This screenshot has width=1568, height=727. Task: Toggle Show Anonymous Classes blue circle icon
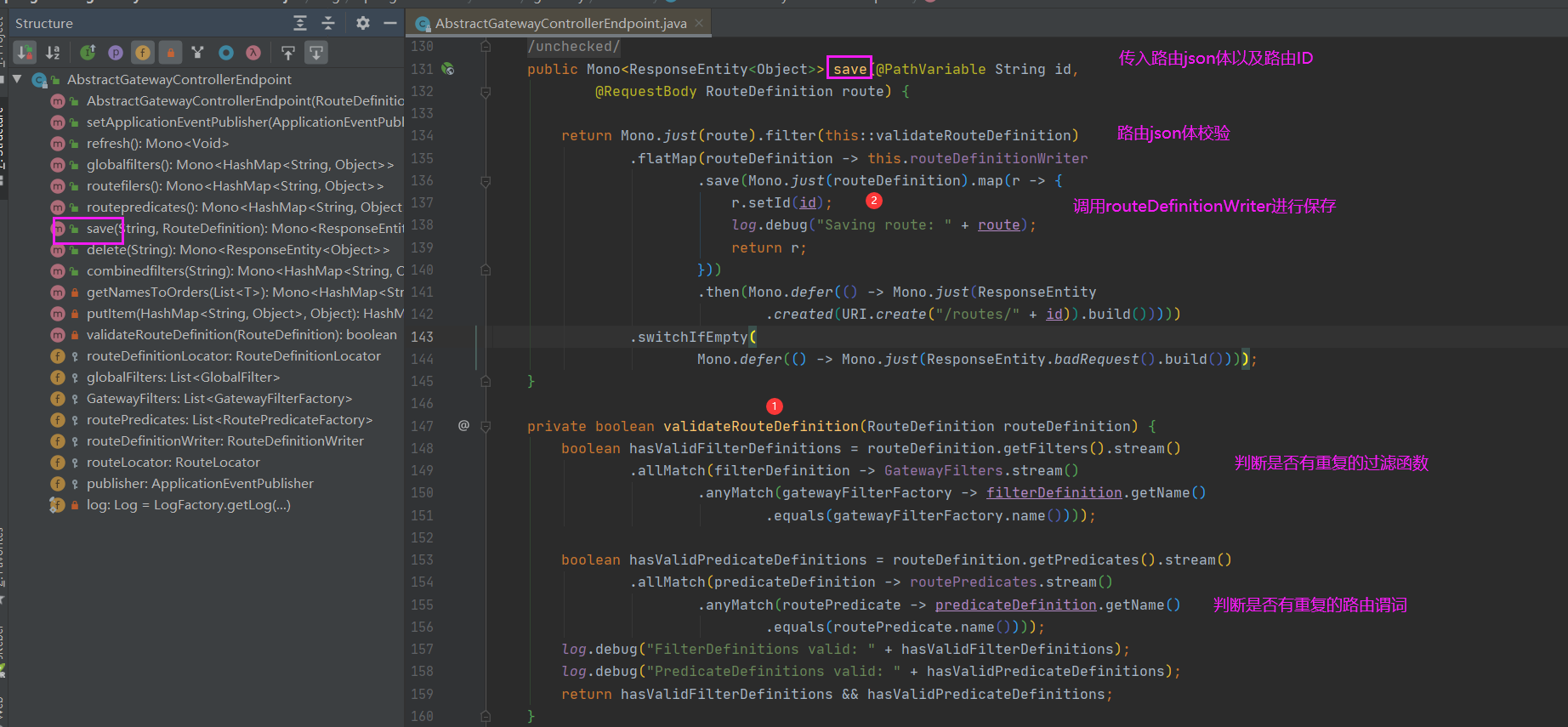(x=226, y=53)
